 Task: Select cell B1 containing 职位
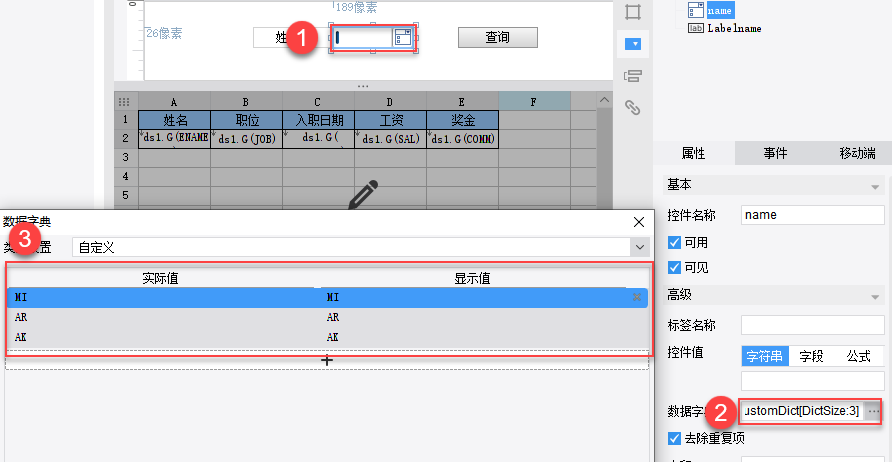[x=246, y=120]
